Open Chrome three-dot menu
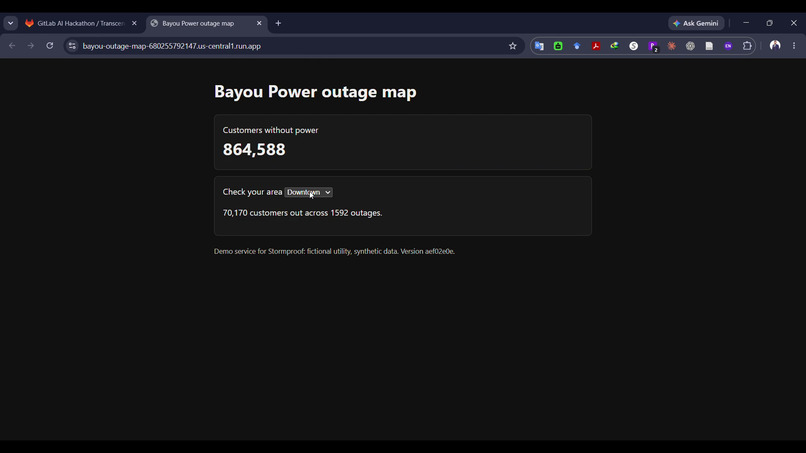 [x=794, y=46]
